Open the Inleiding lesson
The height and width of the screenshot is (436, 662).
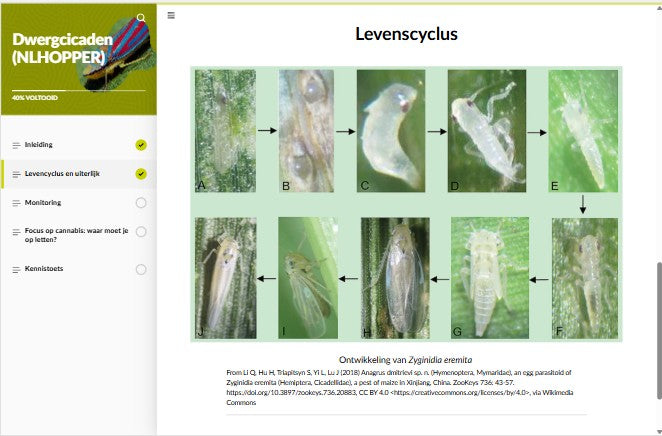click(40, 145)
